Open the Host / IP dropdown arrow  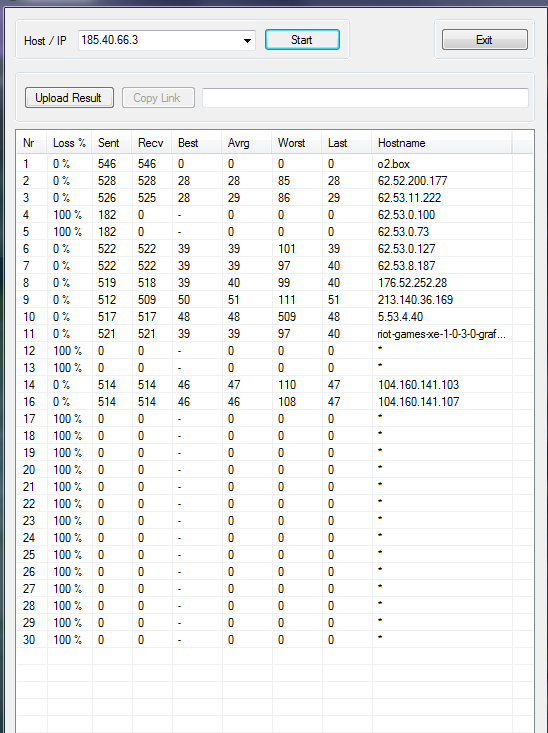click(247, 41)
